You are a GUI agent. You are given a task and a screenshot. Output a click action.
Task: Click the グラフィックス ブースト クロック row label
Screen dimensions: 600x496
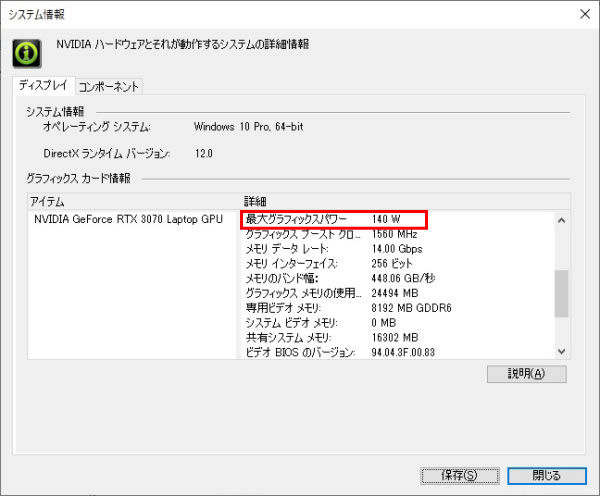(x=303, y=234)
